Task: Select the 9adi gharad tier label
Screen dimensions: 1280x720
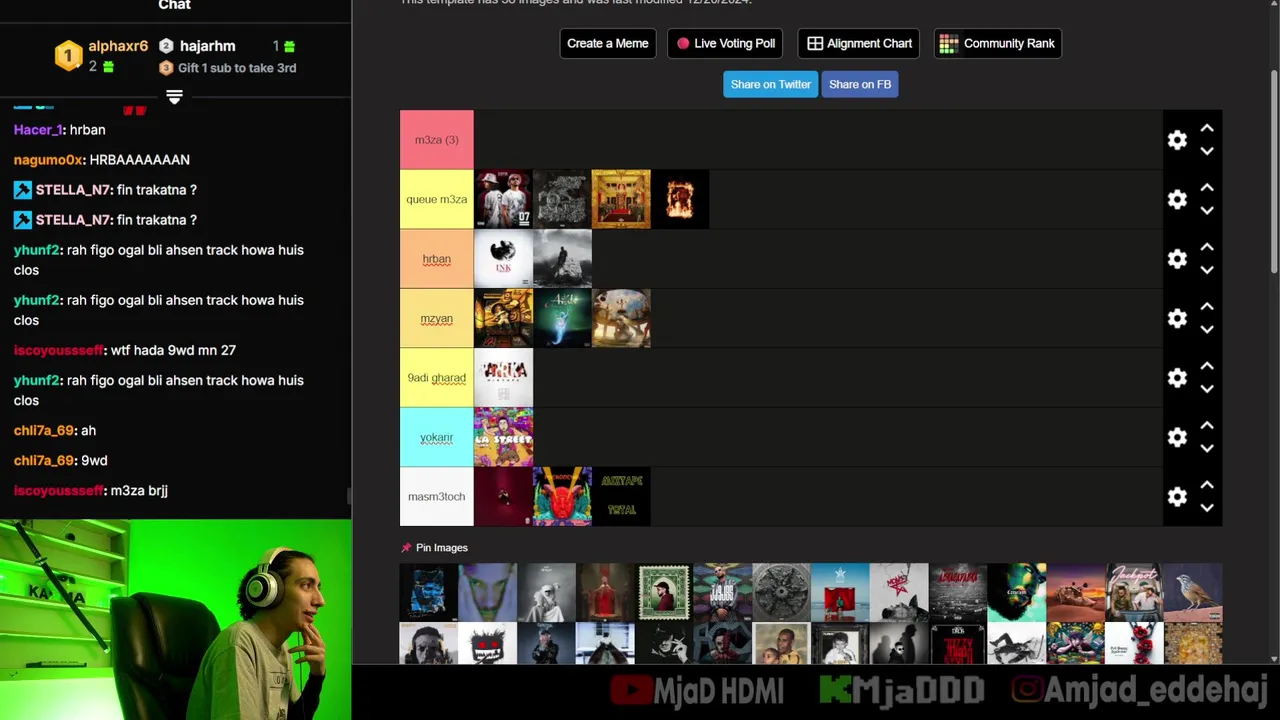Action: tap(437, 378)
